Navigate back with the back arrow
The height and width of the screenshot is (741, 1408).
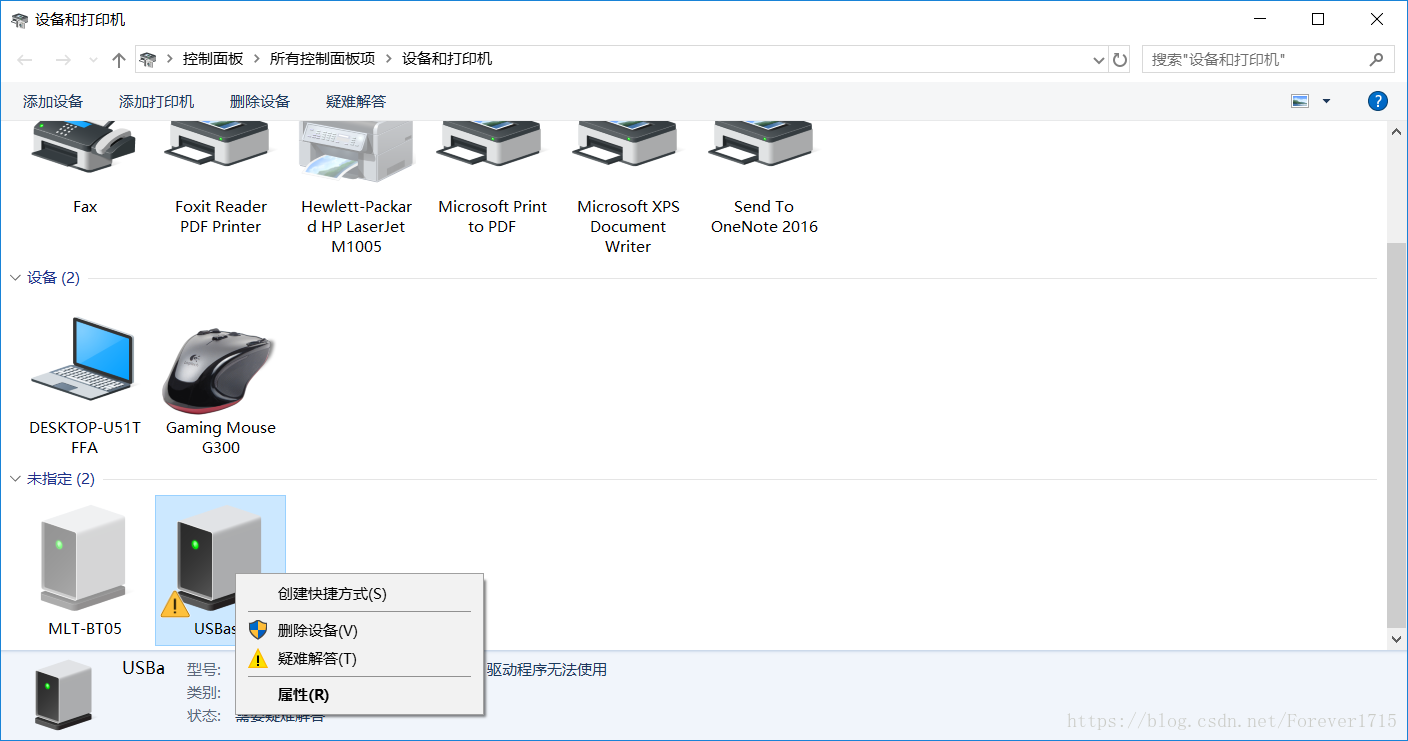tap(26, 60)
